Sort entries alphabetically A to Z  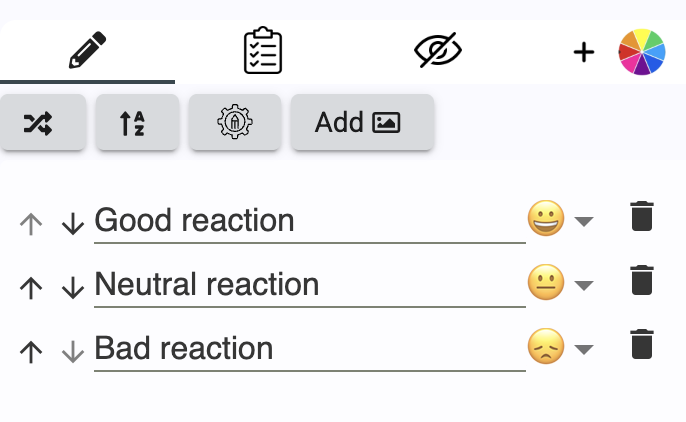[136, 122]
